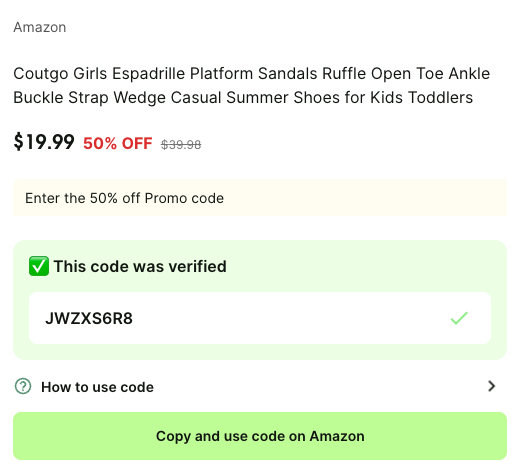This screenshot has height=473, width=518.
Task: Expand the How to use code chevron
Action: tap(491, 386)
